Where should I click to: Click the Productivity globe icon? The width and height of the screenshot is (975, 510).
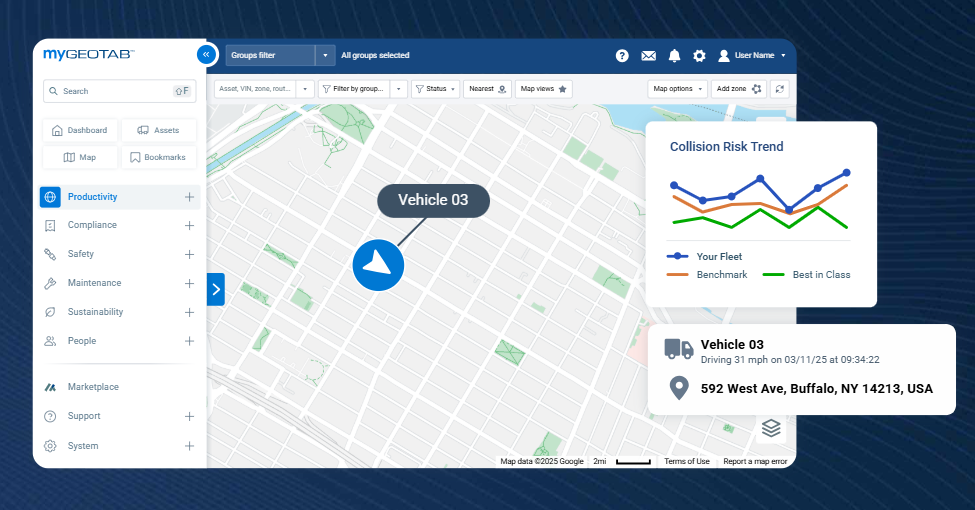pos(50,197)
